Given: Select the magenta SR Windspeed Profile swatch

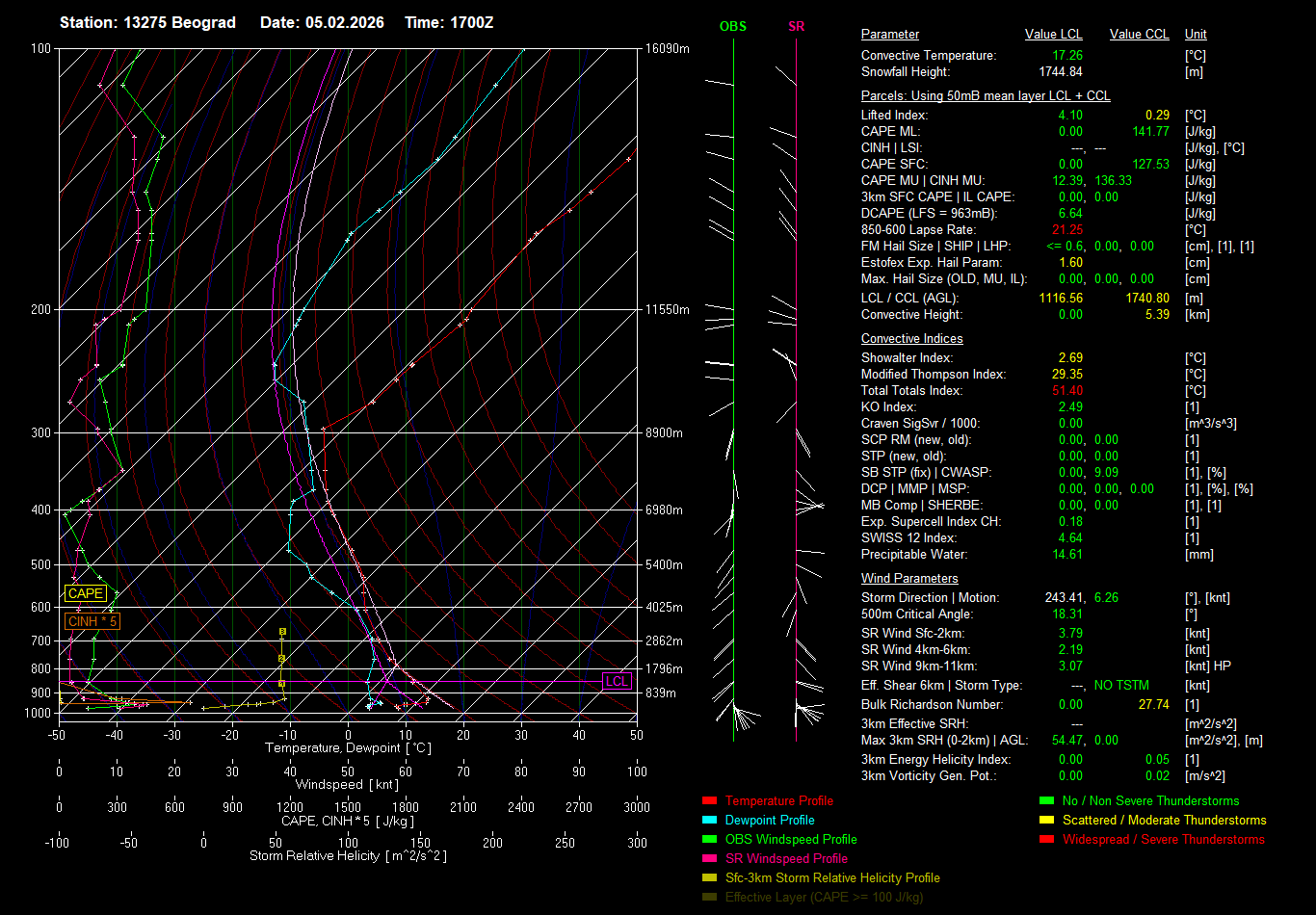Looking at the screenshot, I should 710,859.
